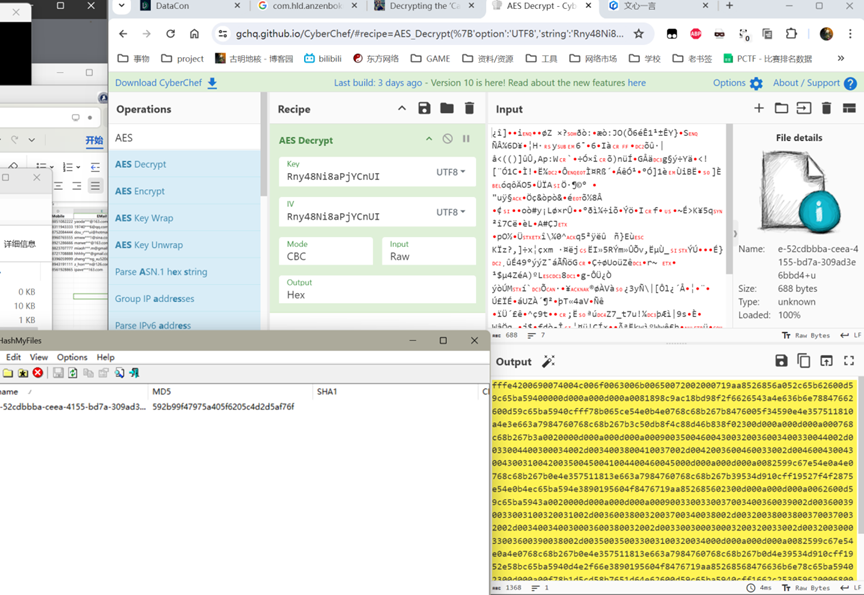Open HashMyFiles Options menu
Viewport: 864px width, 595px height.
coord(72,357)
